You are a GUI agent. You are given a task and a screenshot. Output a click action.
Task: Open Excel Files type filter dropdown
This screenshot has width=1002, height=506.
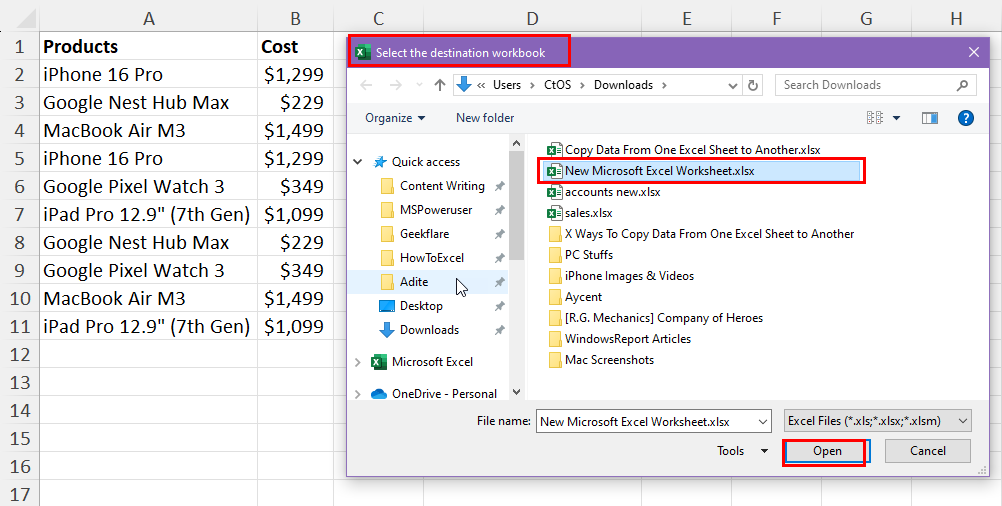pyautogui.click(x=877, y=421)
